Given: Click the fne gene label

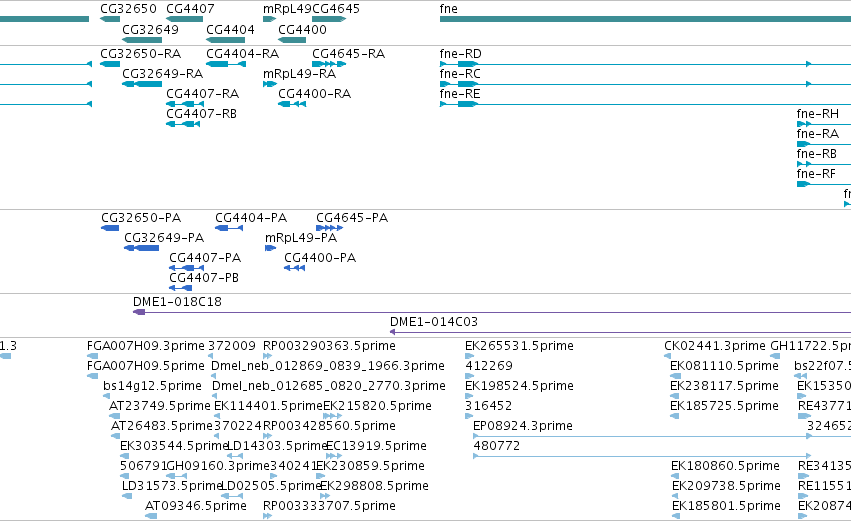Looking at the screenshot, I should (x=448, y=9).
